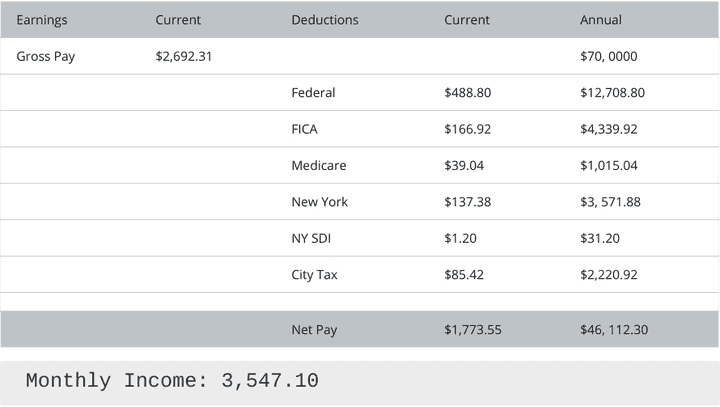This screenshot has height=407, width=720.
Task: Click the City Tax annual amount $2,220.92
Action: tap(608, 275)
